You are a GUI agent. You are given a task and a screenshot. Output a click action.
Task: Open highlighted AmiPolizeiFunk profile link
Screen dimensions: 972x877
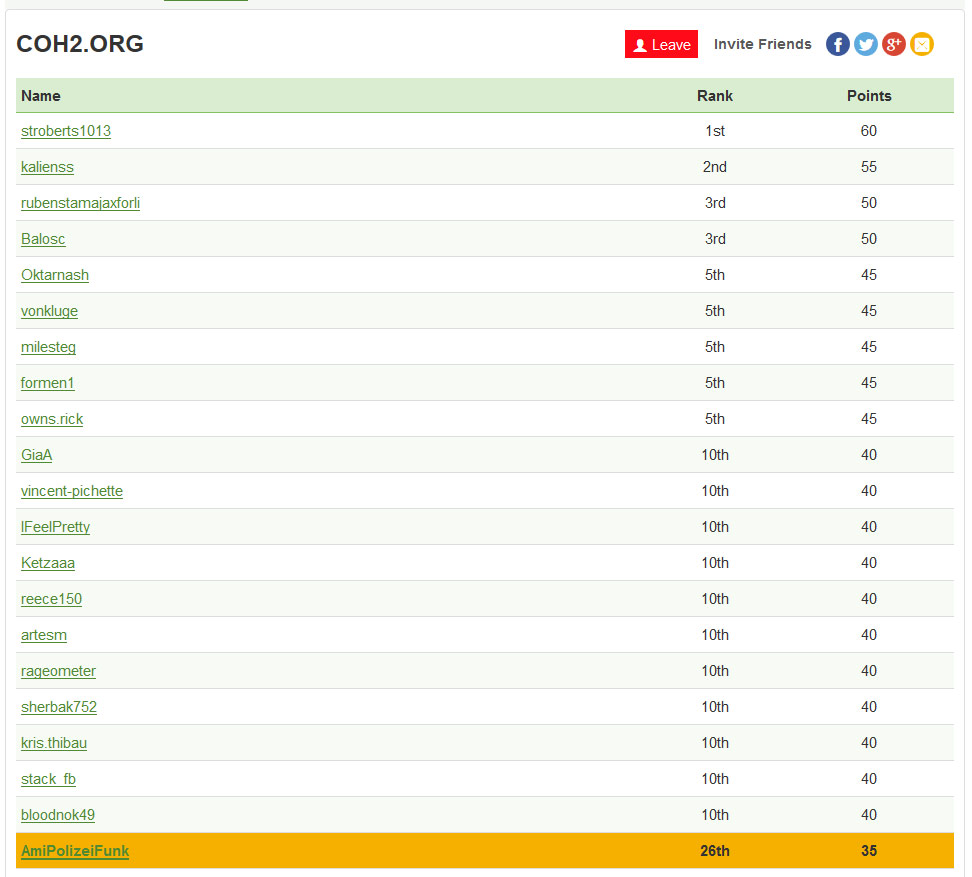pyautogui.click(x=75, y=850)
